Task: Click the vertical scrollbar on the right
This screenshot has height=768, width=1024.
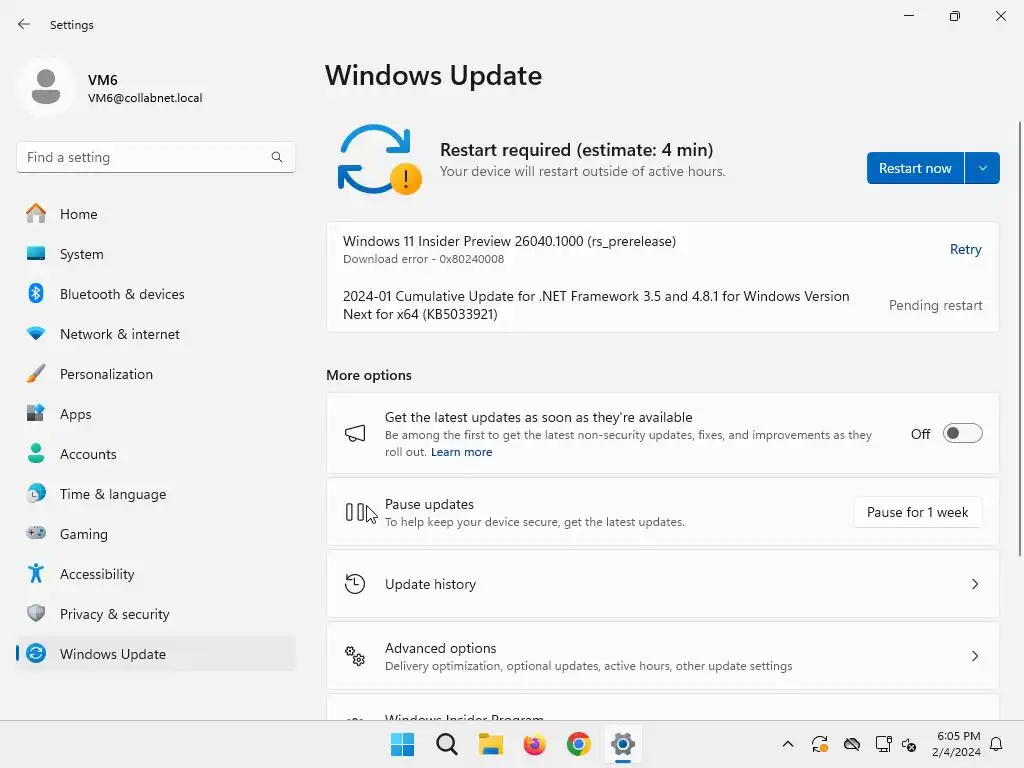Action: pyautogui.click(x=1020, y=338)
